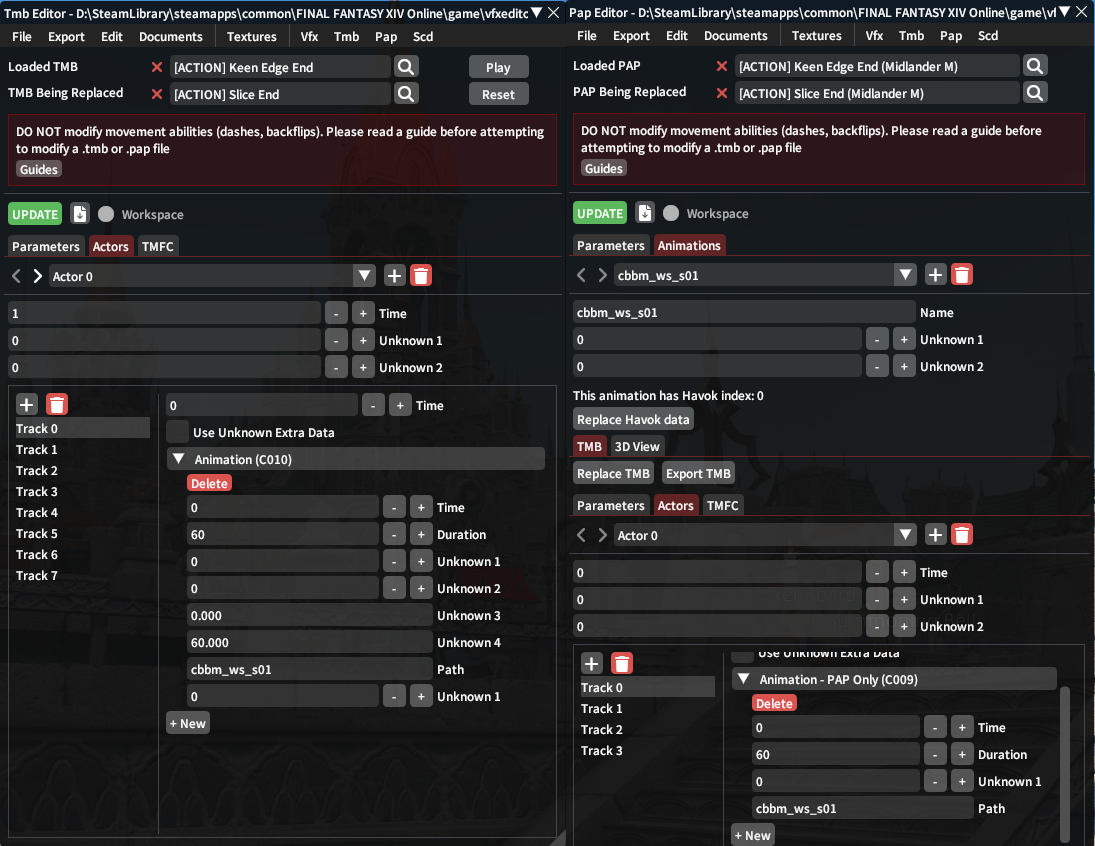Toggle Workspace indicator in Tmb Editor
The height and width of the screenshot is (846, 1095).
point(106,214)
